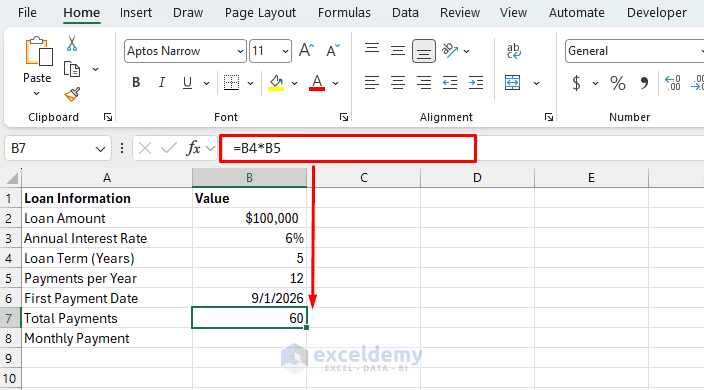704x390 pixels.
Task: Open the Aptos Narrow font dropdown
Action: (x=240, y=51)
